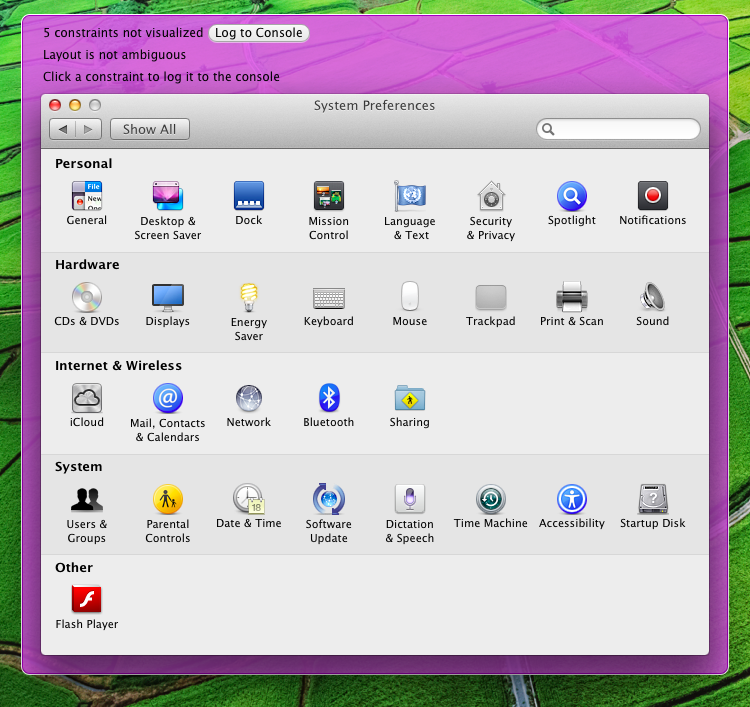Viewport: 750px width, 707px height.
Task: Click the Hardware section heading
Action: (x=87, y=265)
